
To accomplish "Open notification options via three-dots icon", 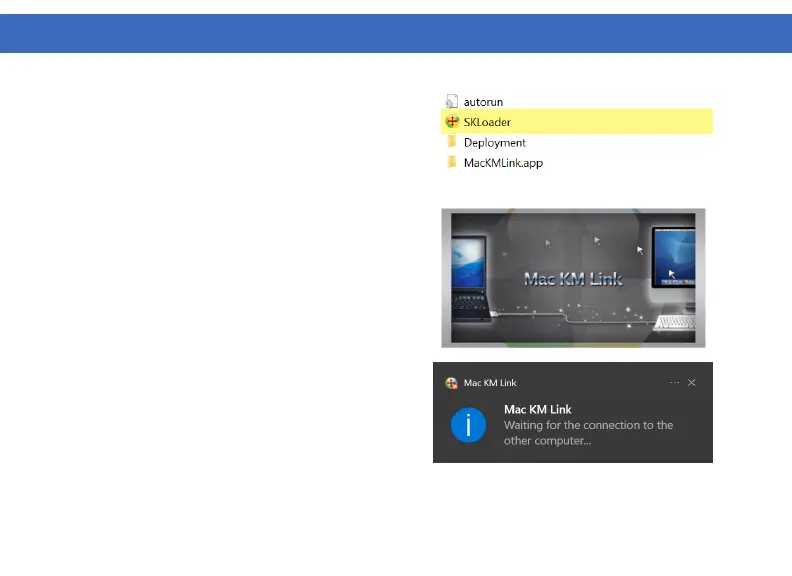I will tap(674, 382).
